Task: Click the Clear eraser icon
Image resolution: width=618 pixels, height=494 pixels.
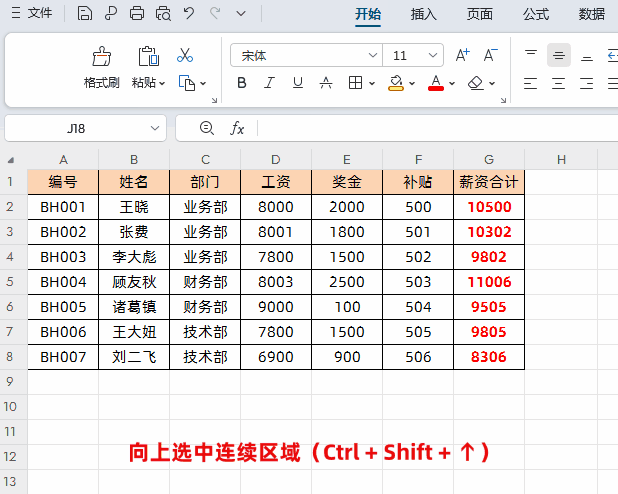Action: 476,83
